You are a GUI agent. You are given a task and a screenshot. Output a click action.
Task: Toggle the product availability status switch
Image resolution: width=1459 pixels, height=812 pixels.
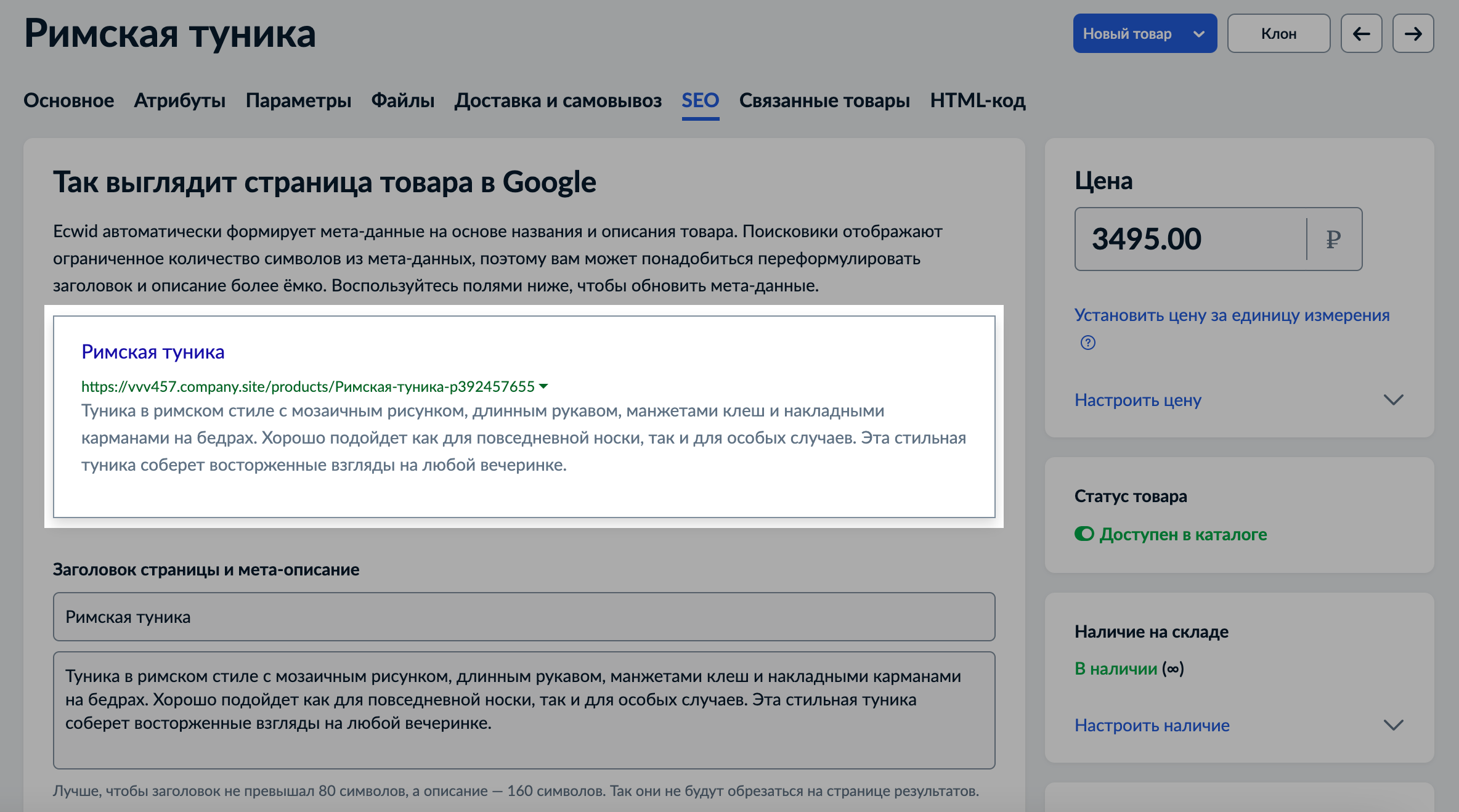1084,534
